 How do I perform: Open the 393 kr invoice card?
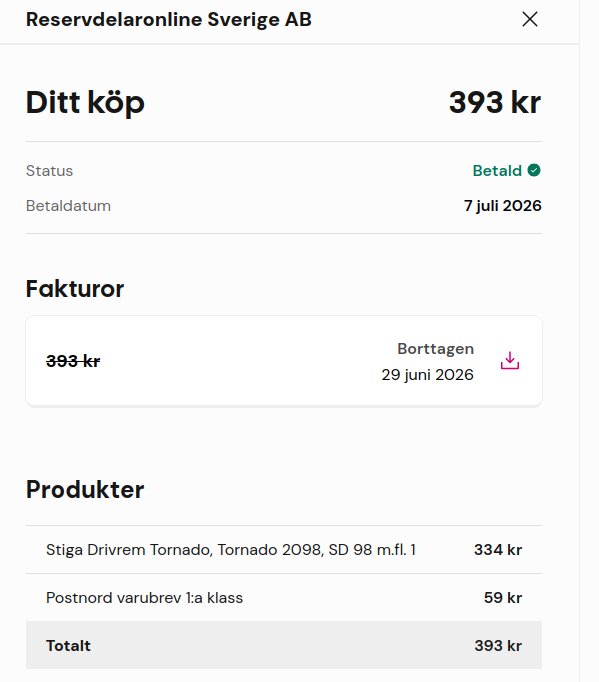284,361
